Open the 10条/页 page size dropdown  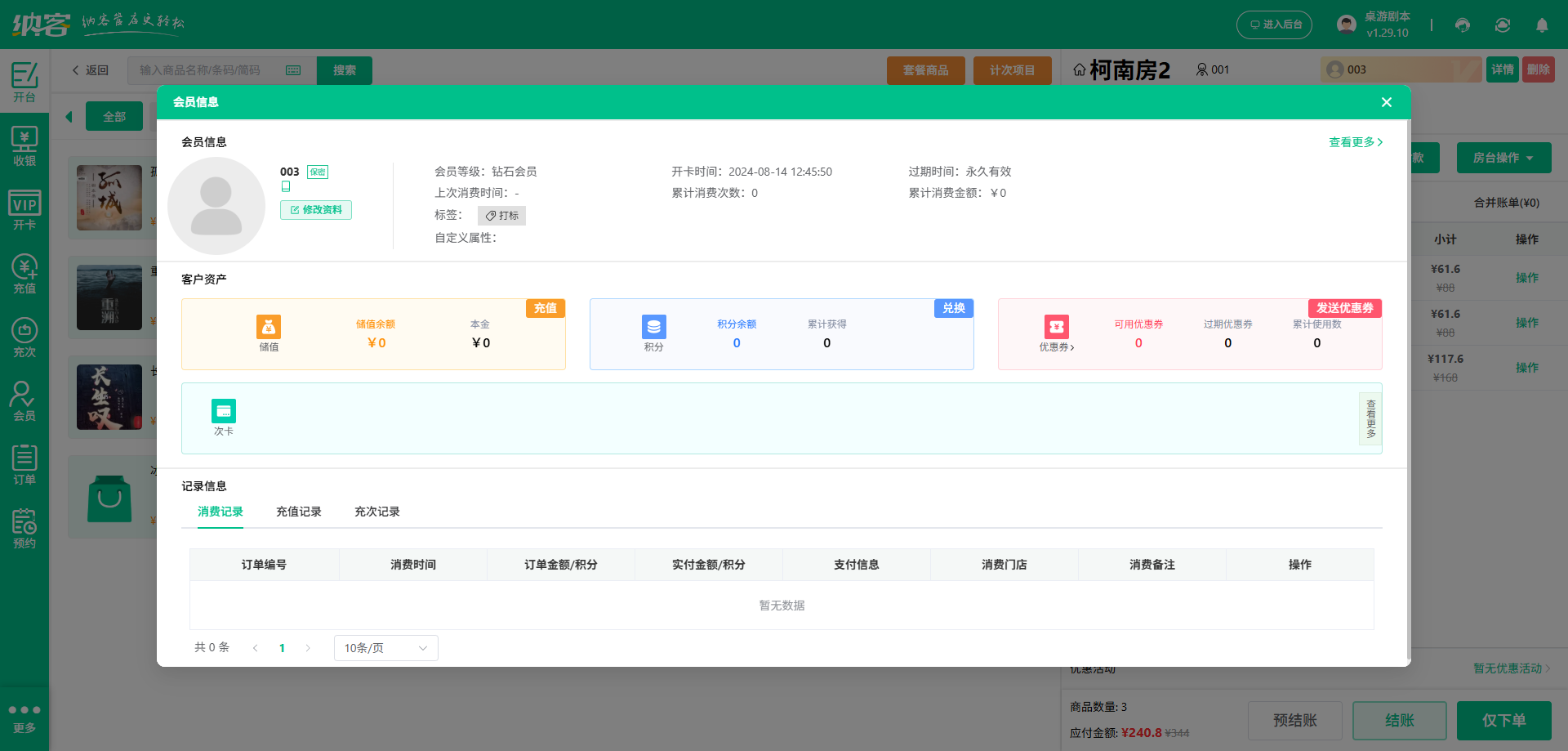[385, 647]
